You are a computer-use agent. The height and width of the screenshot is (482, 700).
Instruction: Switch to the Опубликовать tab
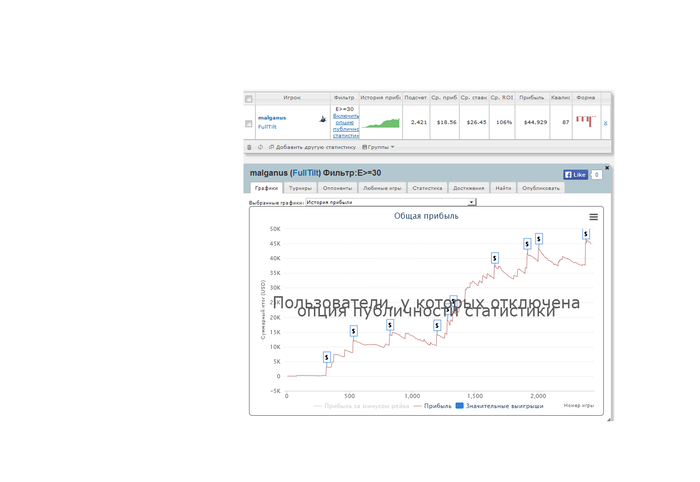click(x=541, y=188)
